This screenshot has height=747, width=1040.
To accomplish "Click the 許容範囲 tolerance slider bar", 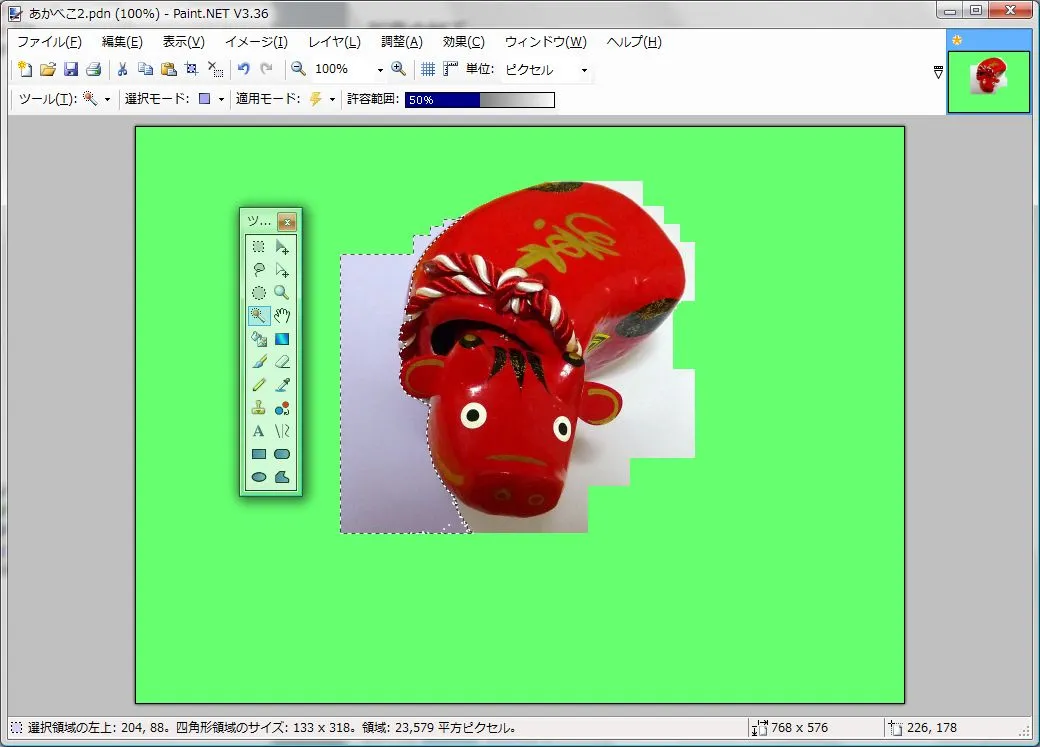I will [x=479, y=100].
